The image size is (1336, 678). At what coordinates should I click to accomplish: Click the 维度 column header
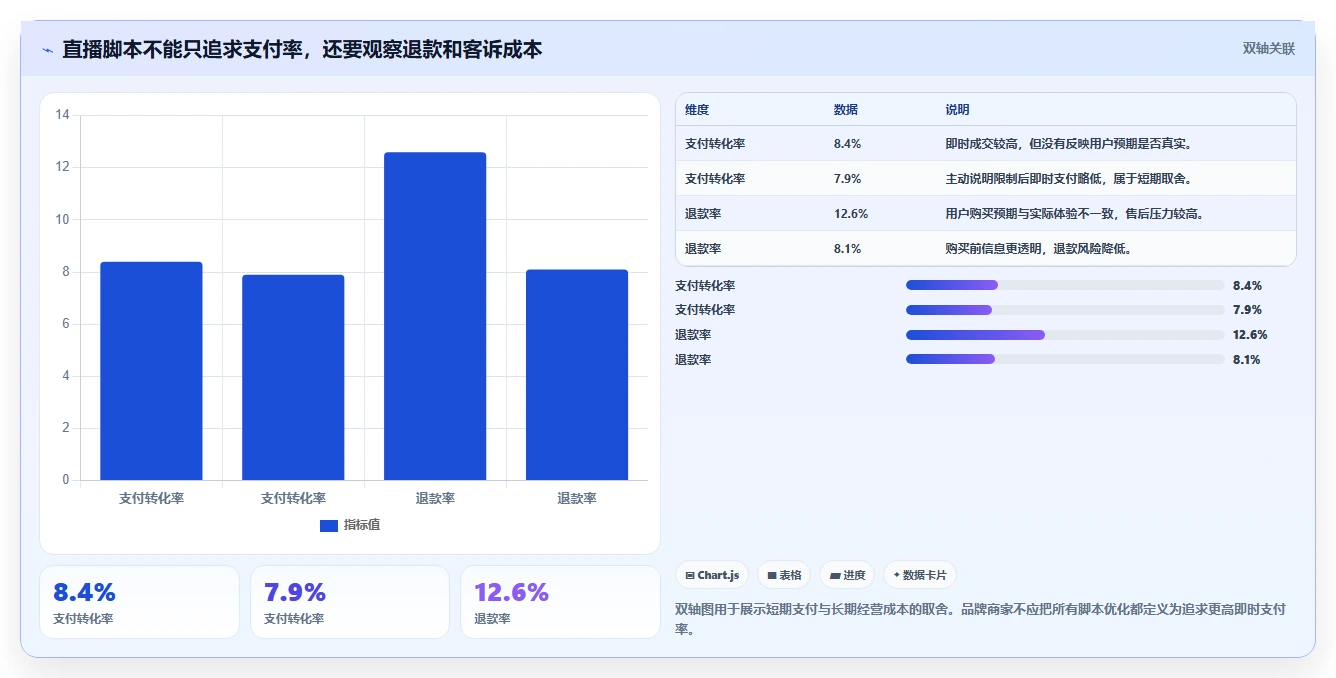coord(697,110)
